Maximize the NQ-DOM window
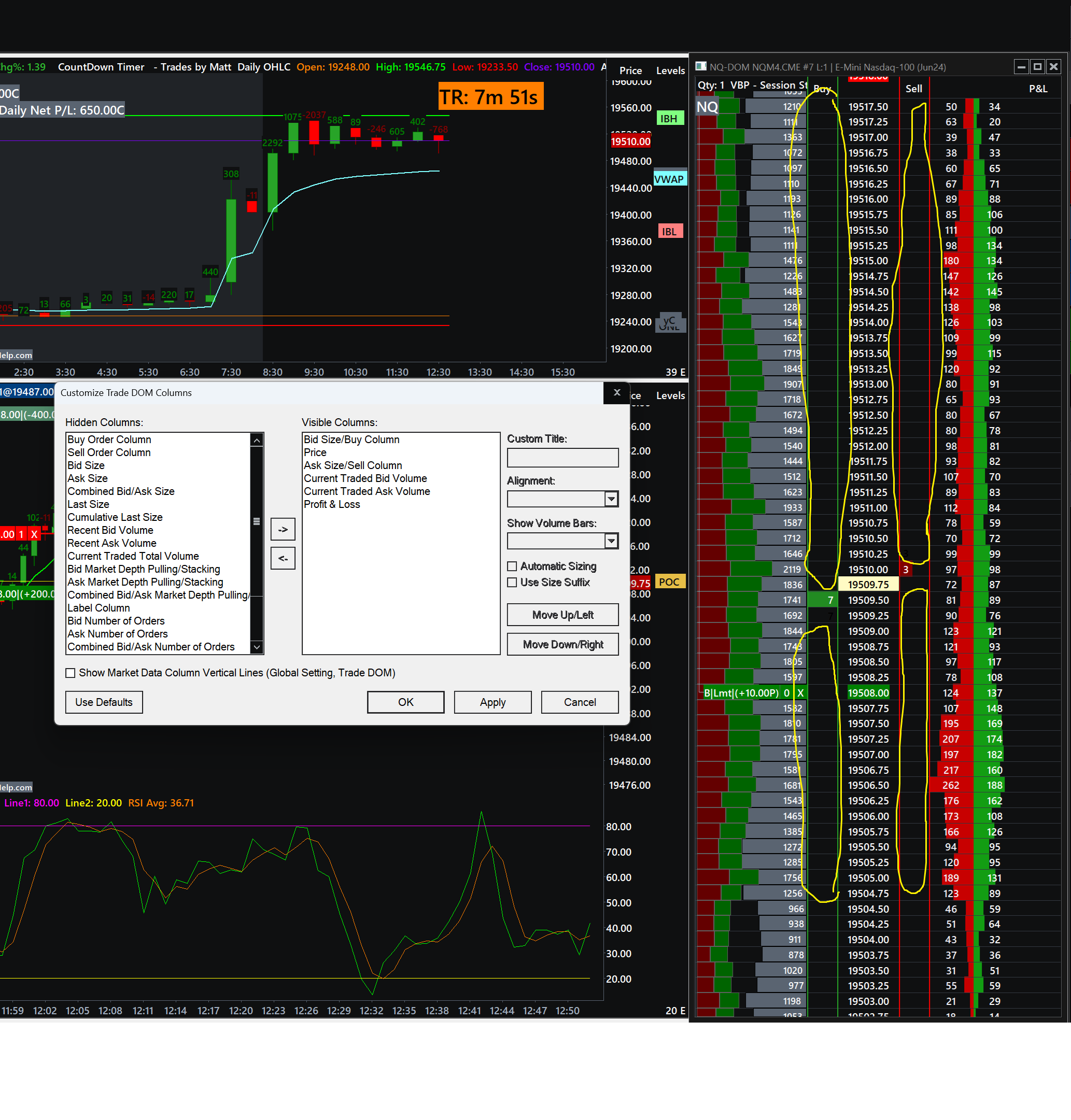 pos(1037,66)
